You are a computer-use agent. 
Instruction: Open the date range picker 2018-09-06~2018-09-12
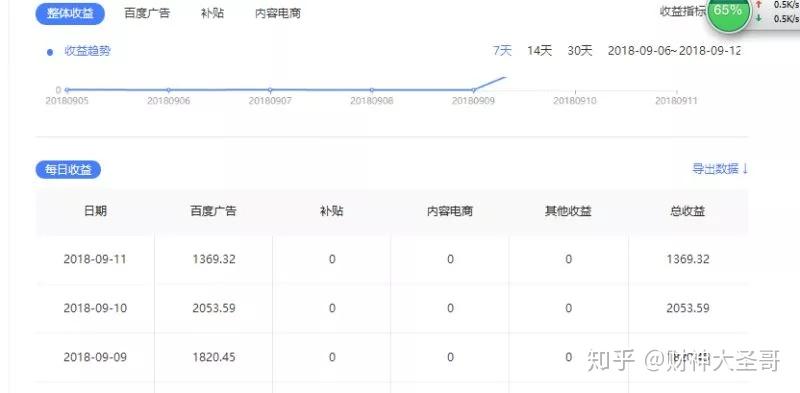tap(674, 51)
